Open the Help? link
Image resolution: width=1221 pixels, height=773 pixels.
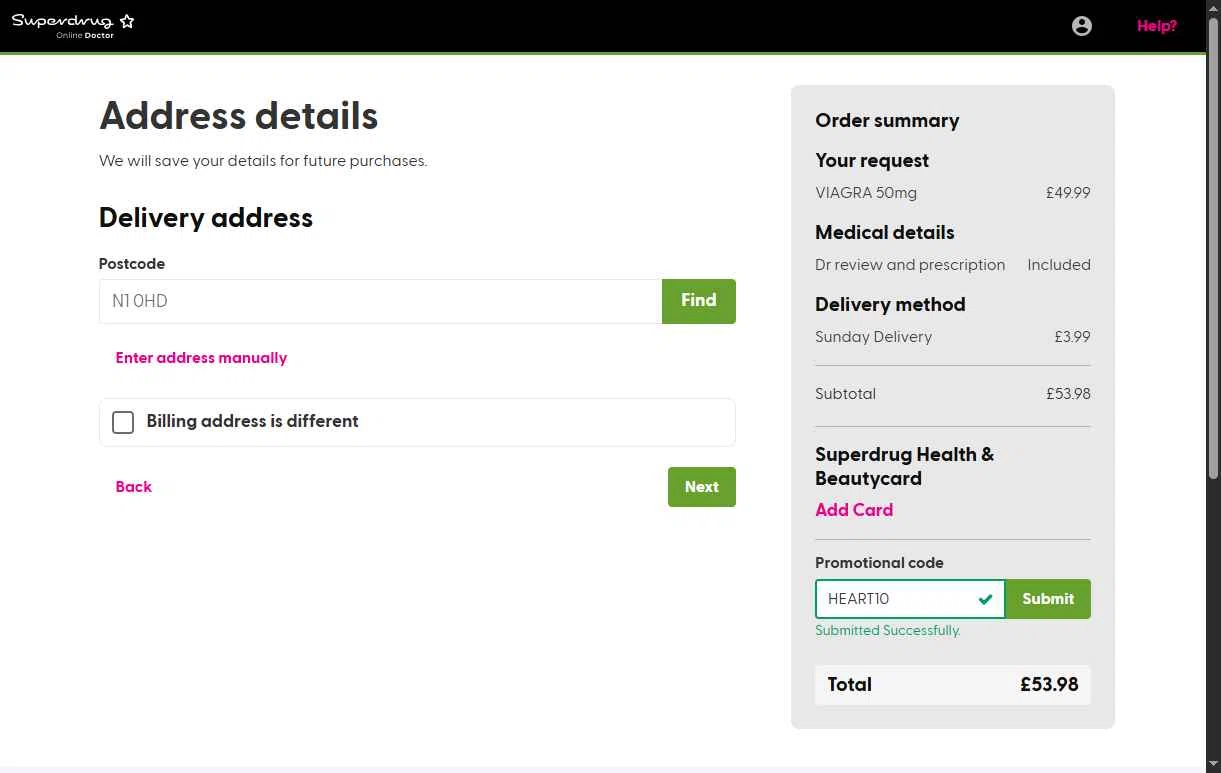point(1157,26)
